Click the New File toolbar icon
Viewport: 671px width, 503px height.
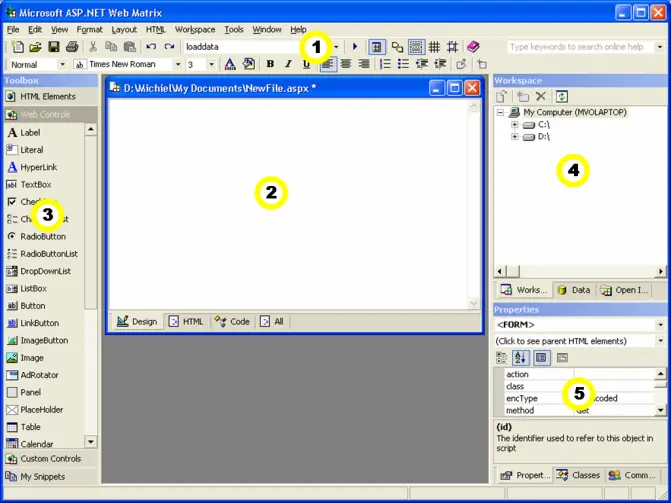[18, 47]
